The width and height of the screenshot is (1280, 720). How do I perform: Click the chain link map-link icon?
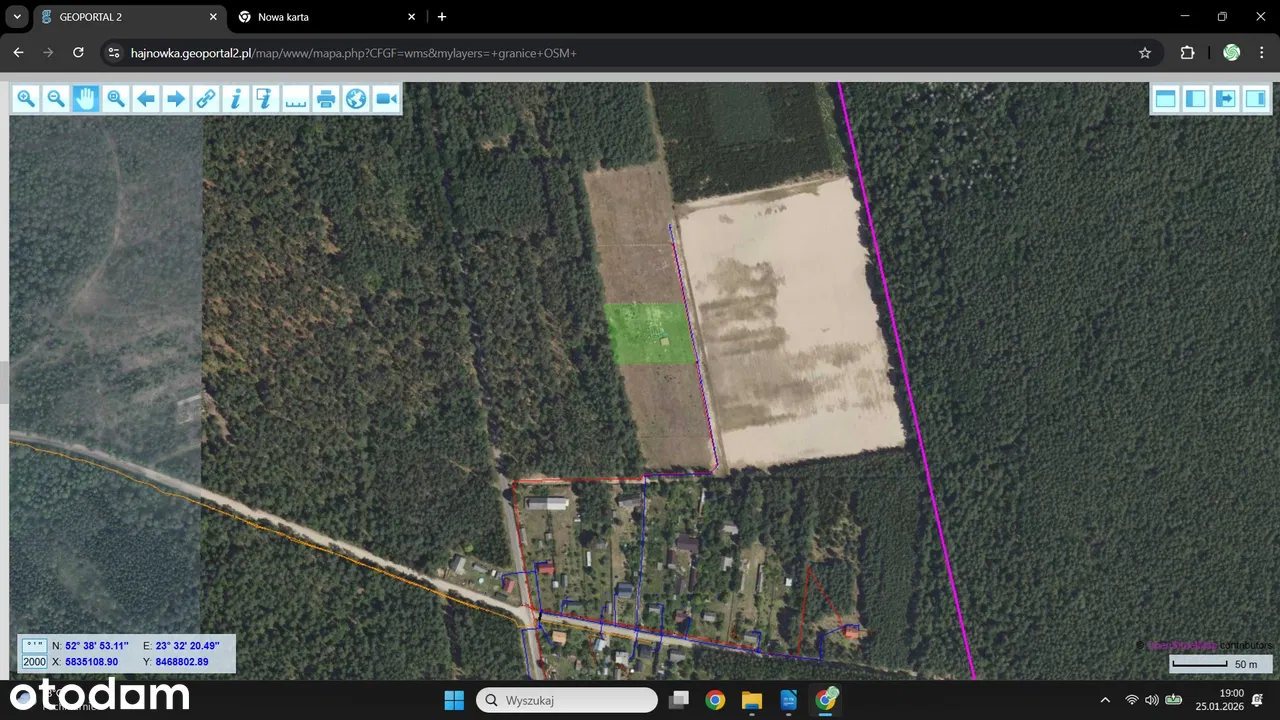206,98
